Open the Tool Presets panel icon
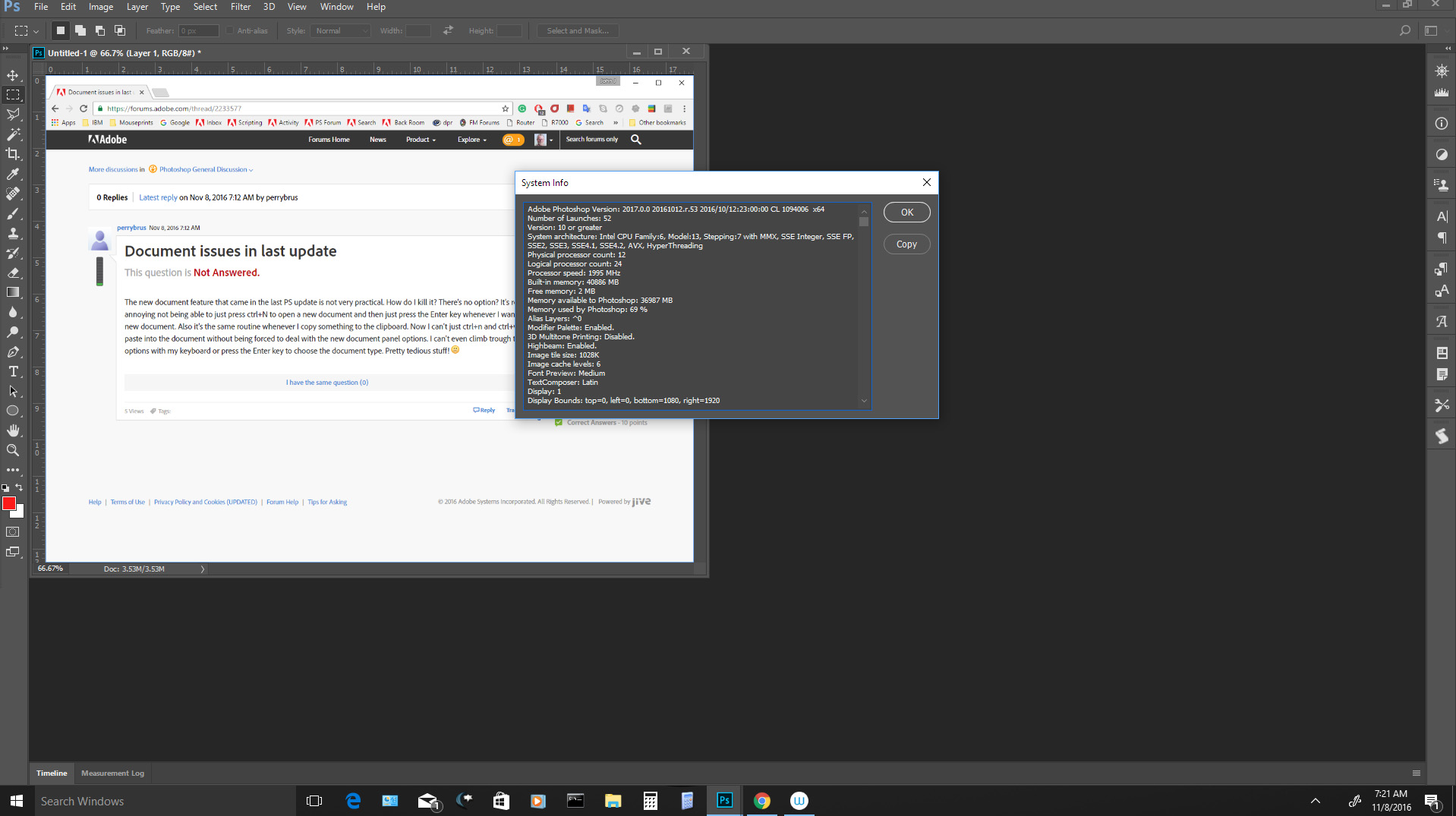This screenshot has width=1456, height=816. (1442, 406)
